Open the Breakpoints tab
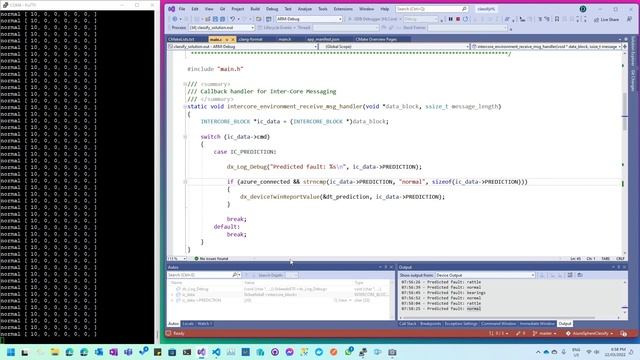The image size is (640, 360). [431, 324]
